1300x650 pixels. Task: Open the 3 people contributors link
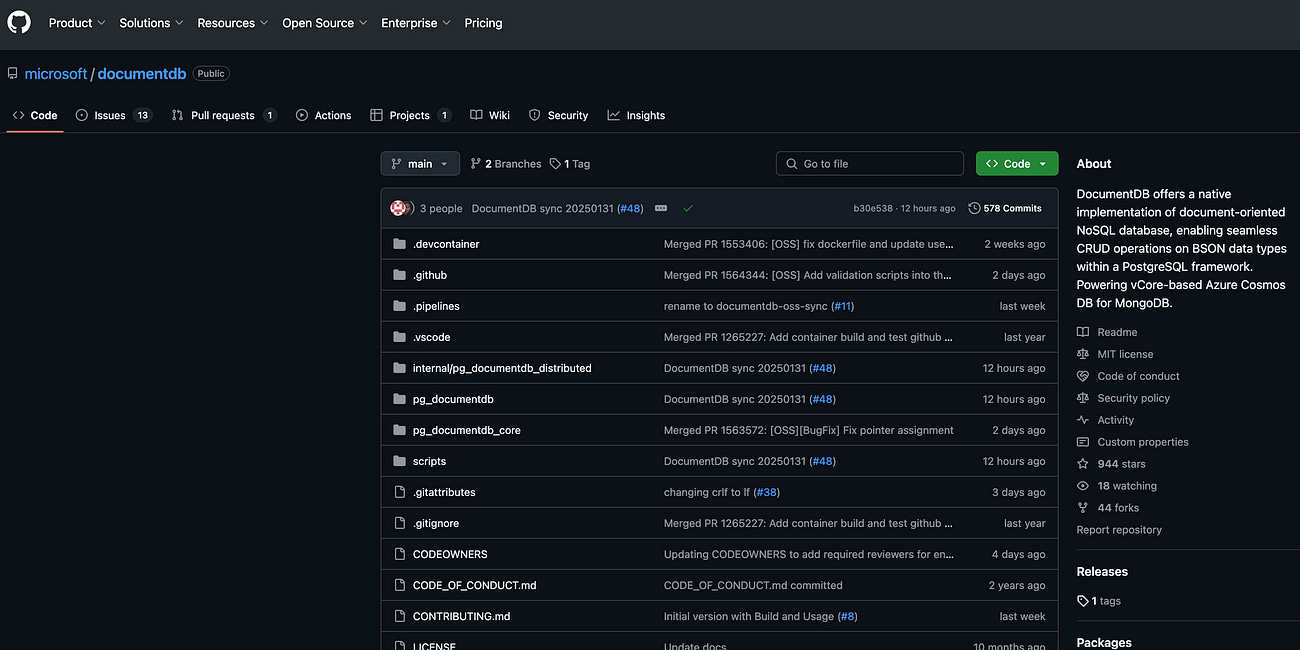(x=441, y=208)
